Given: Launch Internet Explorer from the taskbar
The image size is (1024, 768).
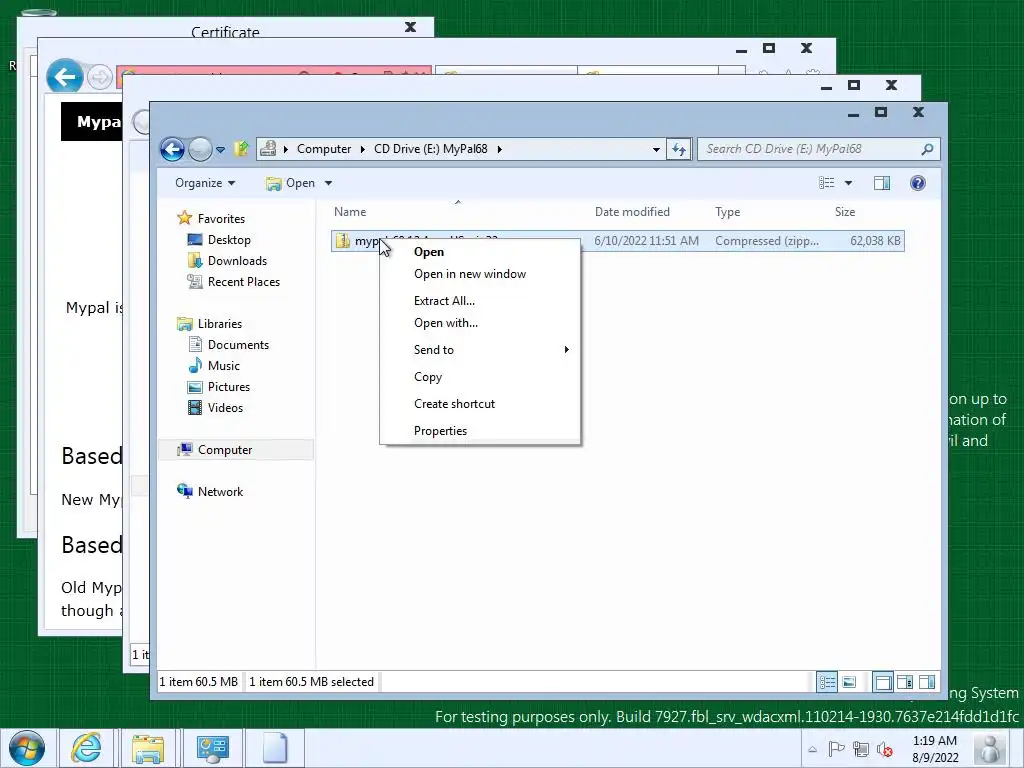Looking at the screenshot, I should [x=86, y=748].
